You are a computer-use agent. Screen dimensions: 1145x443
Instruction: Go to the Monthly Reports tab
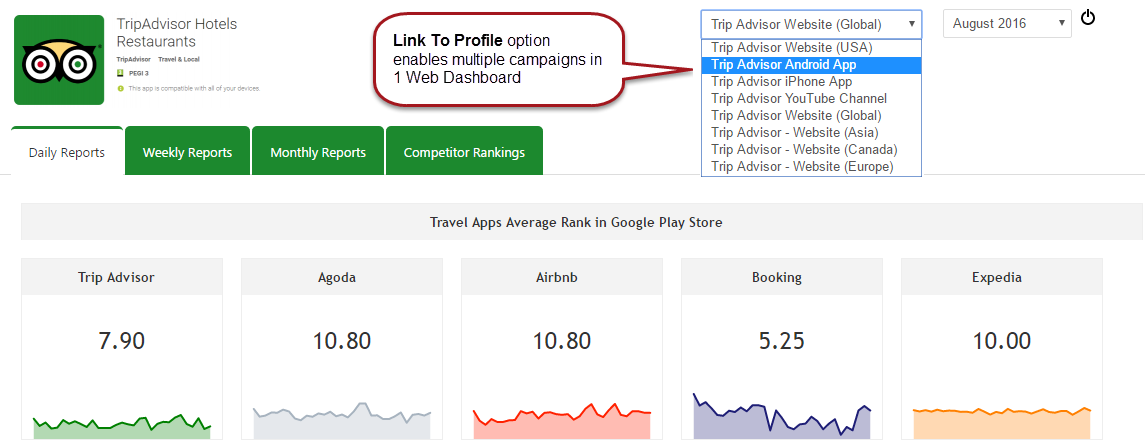pos(318,153)
